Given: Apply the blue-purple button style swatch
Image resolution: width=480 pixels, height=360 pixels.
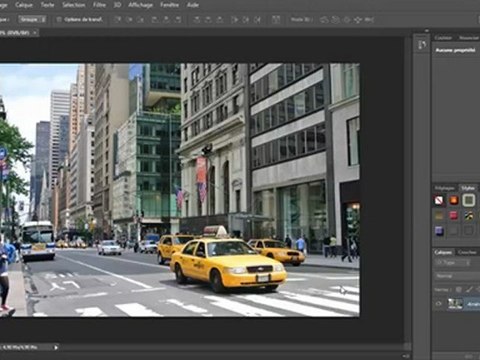Looking at the screenshot, I should 439,231.
